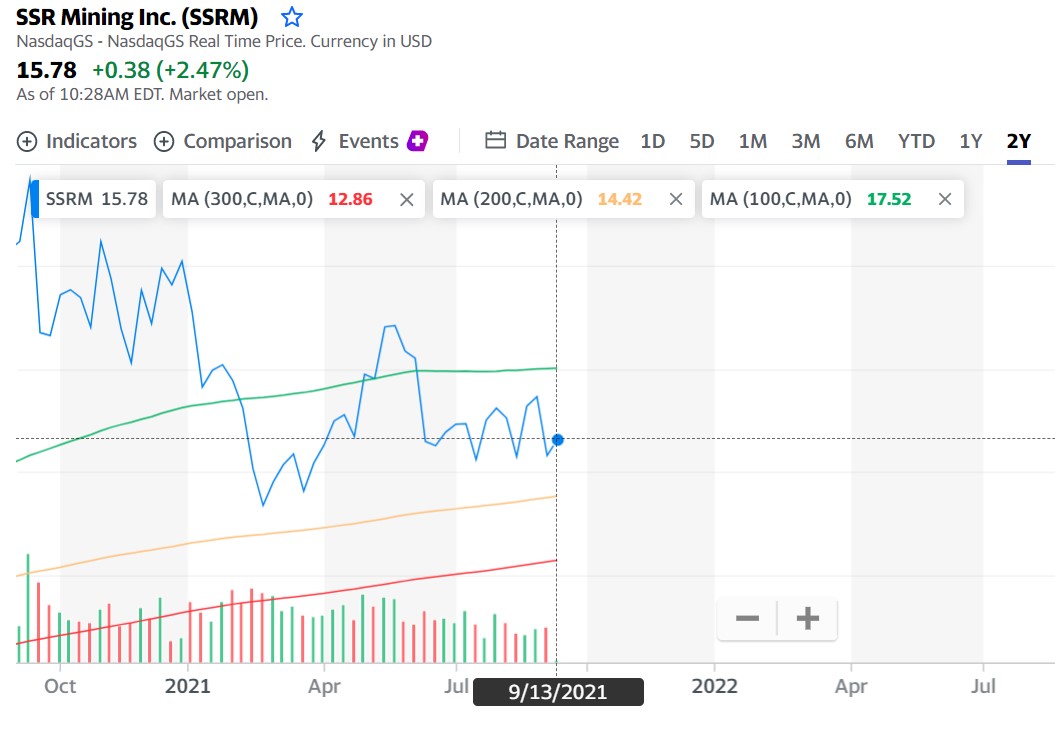This screenshot has width=1055, height=735.
Task: Click the star icon to follow SSRM
Action: [291, 17]
